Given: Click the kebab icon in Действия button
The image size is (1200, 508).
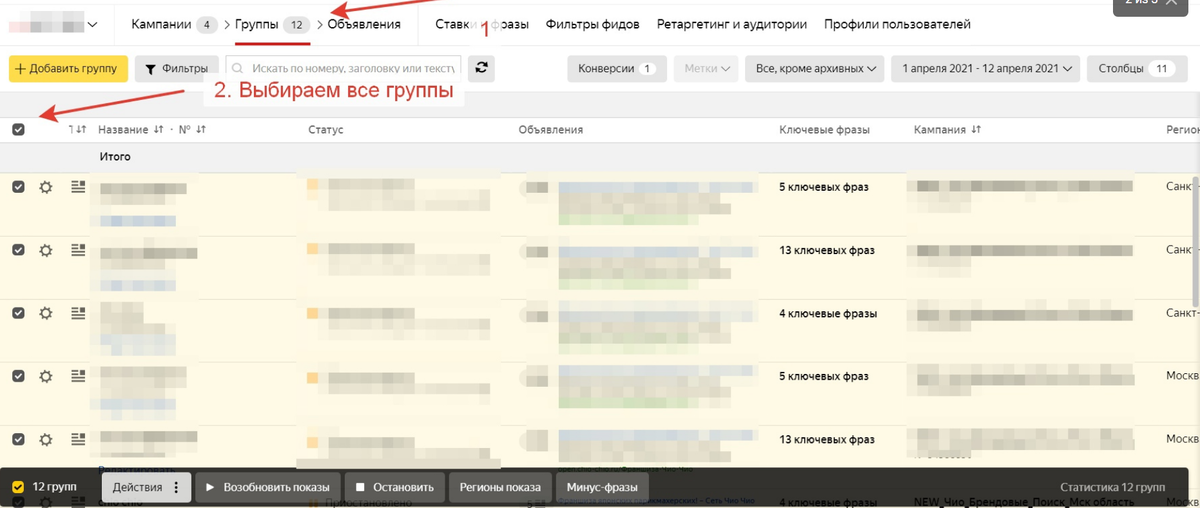Looking at the screenshot, I should point(176,487).
